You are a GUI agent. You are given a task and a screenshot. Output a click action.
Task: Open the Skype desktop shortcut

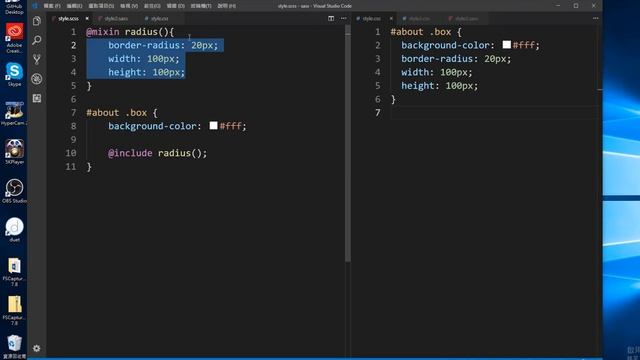point(14,74)
